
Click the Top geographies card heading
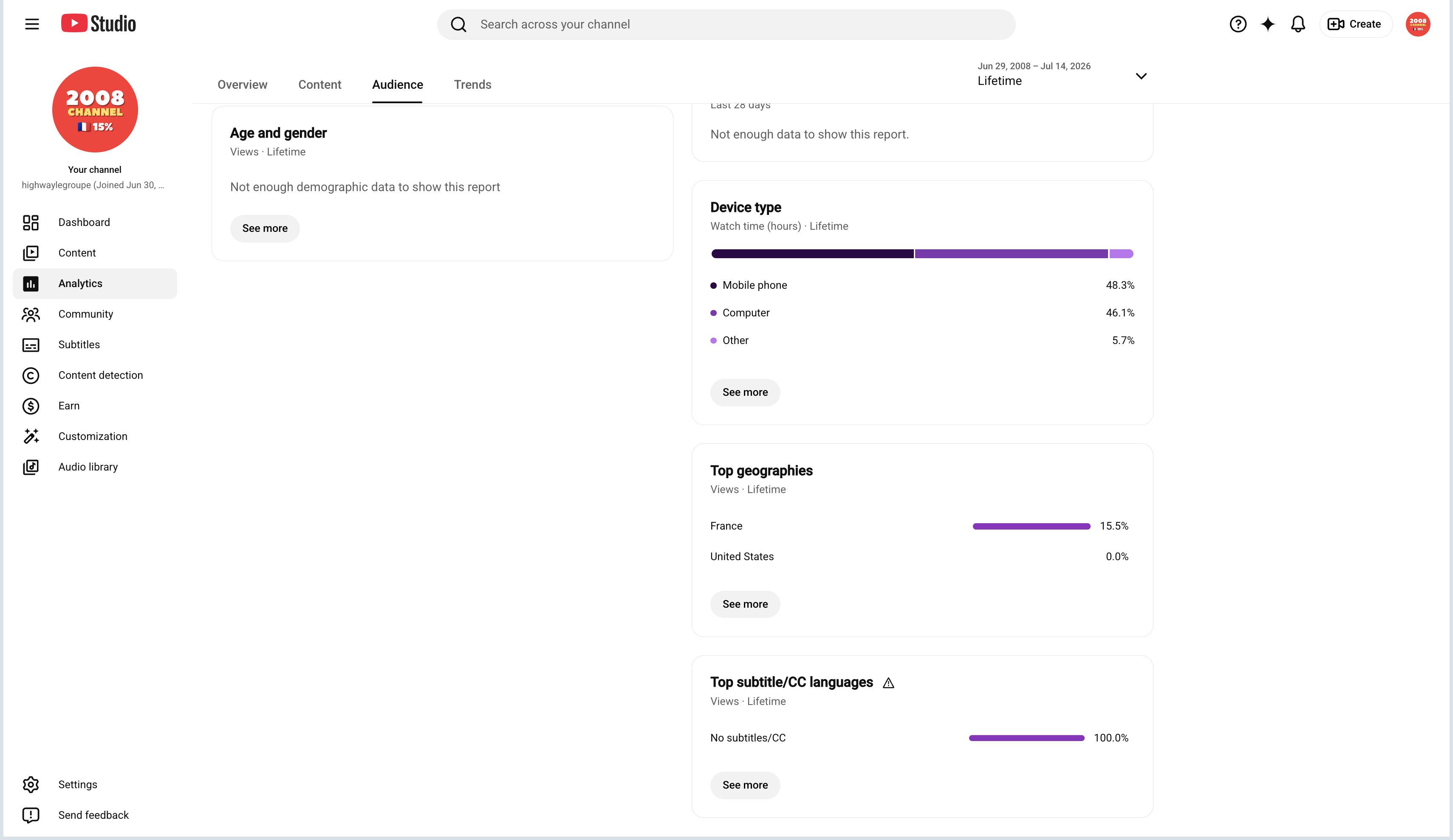(x=761, y=471)
